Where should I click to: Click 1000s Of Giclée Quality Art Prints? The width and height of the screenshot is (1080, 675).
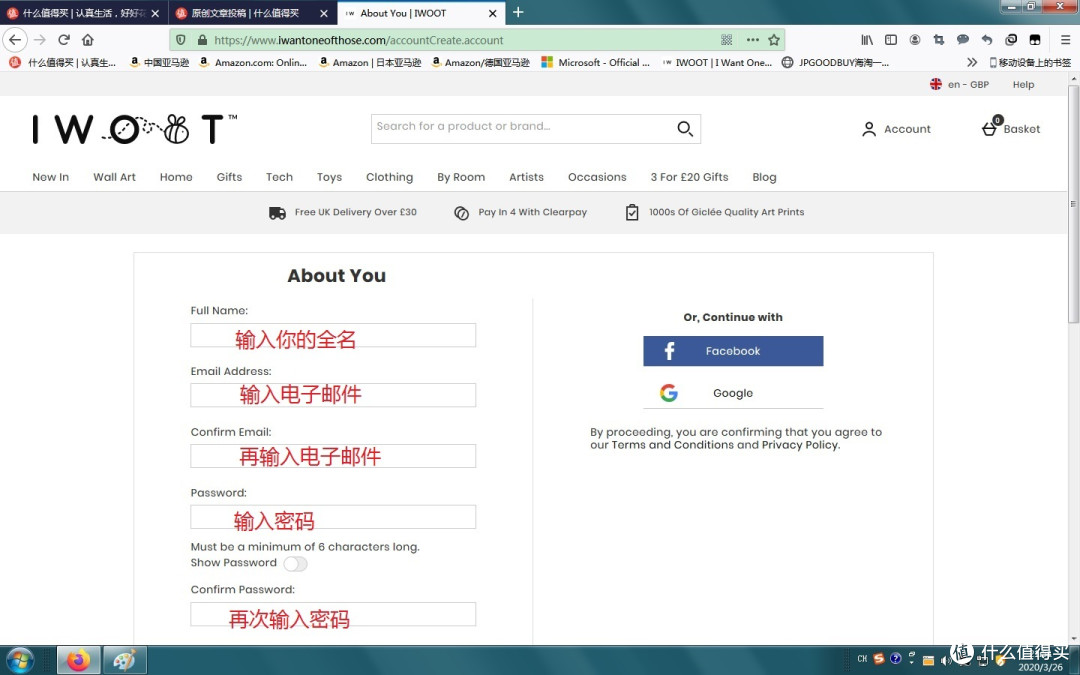click(x=715, y=212)
